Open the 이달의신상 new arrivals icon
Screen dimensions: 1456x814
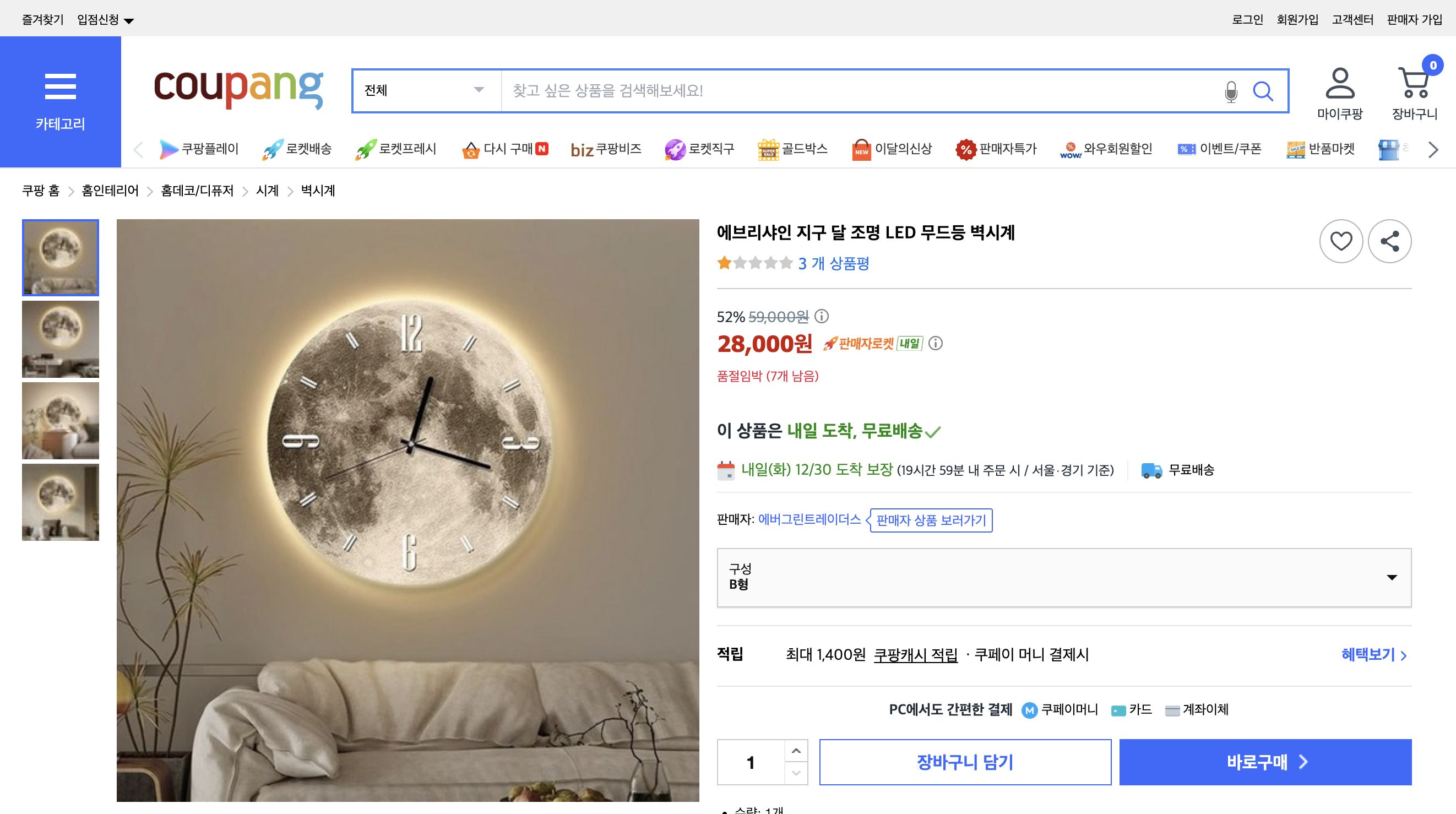coord(888,149)
